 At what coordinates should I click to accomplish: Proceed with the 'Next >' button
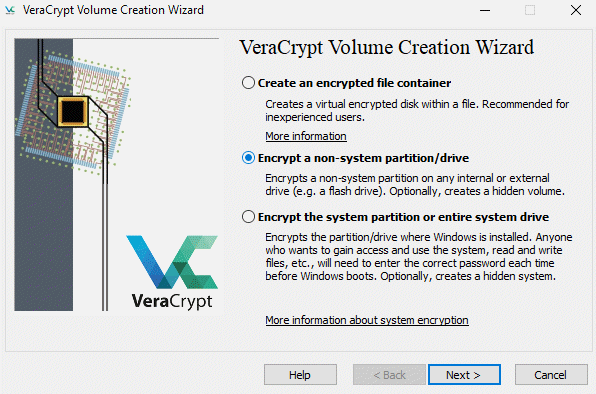464,375
